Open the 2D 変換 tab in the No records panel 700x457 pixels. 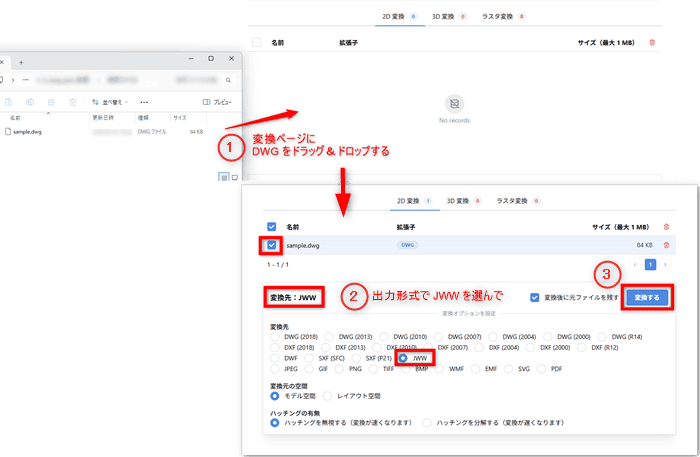[399, 17]
